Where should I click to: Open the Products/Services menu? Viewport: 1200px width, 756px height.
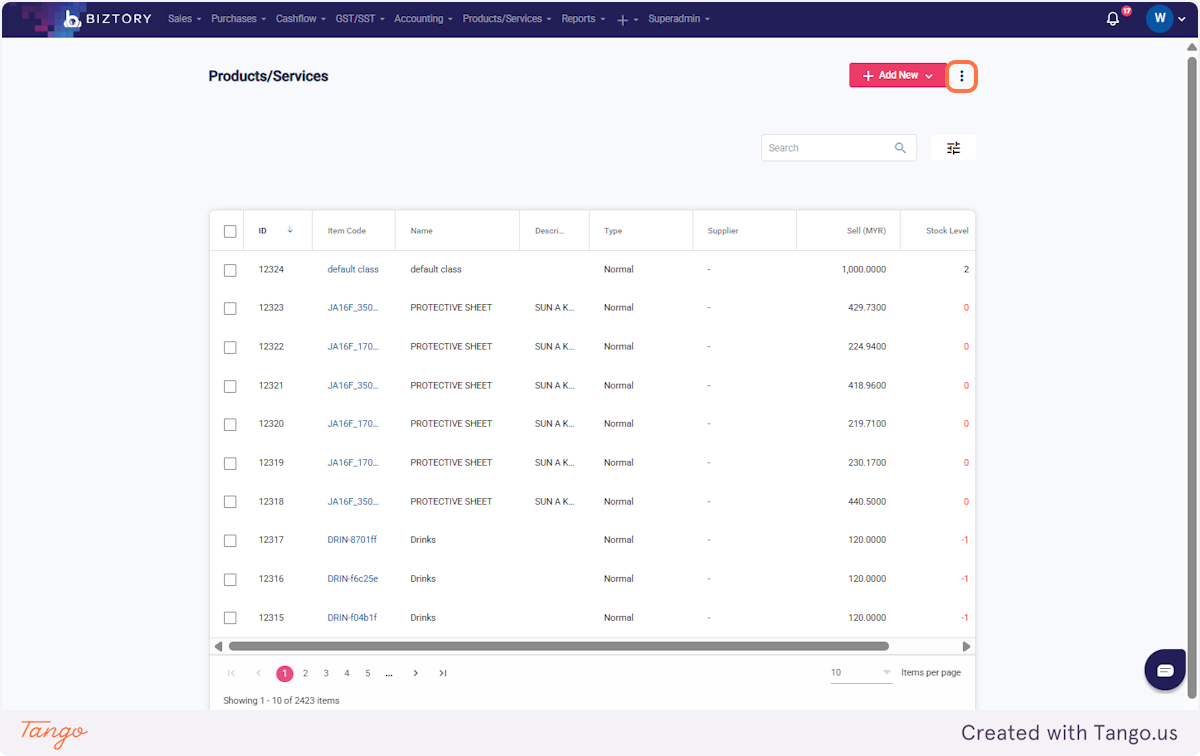(506, 19)
